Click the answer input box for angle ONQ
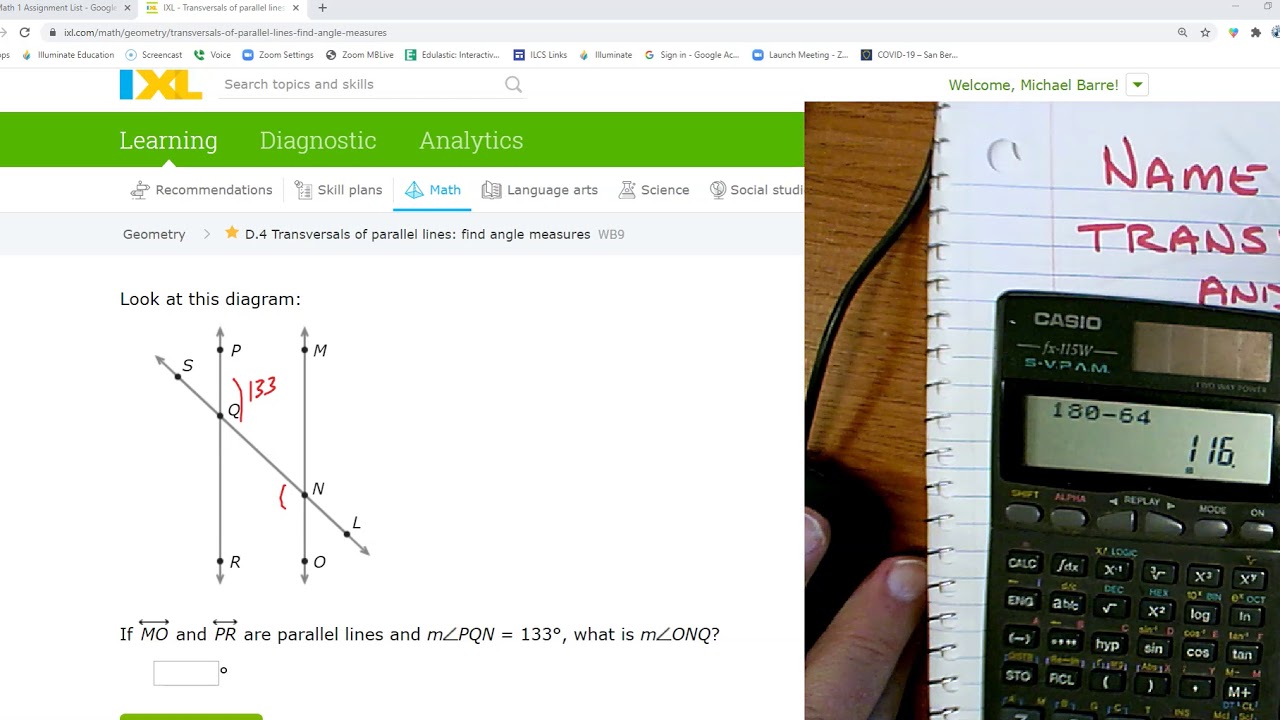 [x=186, y=673]
